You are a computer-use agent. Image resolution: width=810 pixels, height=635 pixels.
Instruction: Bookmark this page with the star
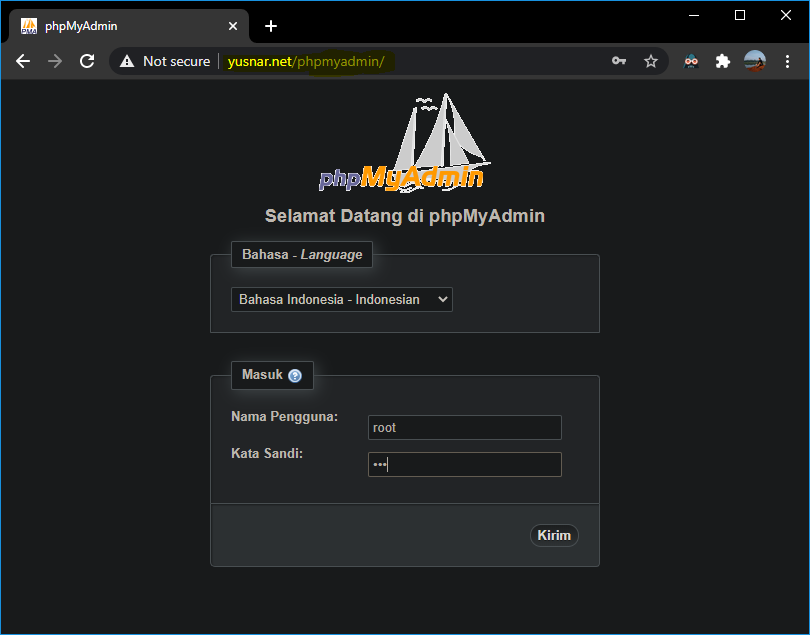point(651,61)
